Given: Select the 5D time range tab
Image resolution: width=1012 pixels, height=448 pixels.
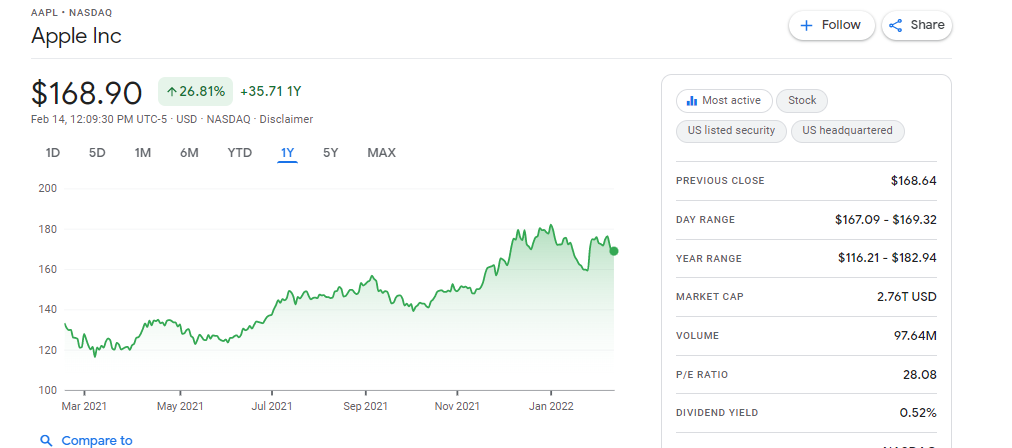Looking at the screenshot, I should coord(97,153).
